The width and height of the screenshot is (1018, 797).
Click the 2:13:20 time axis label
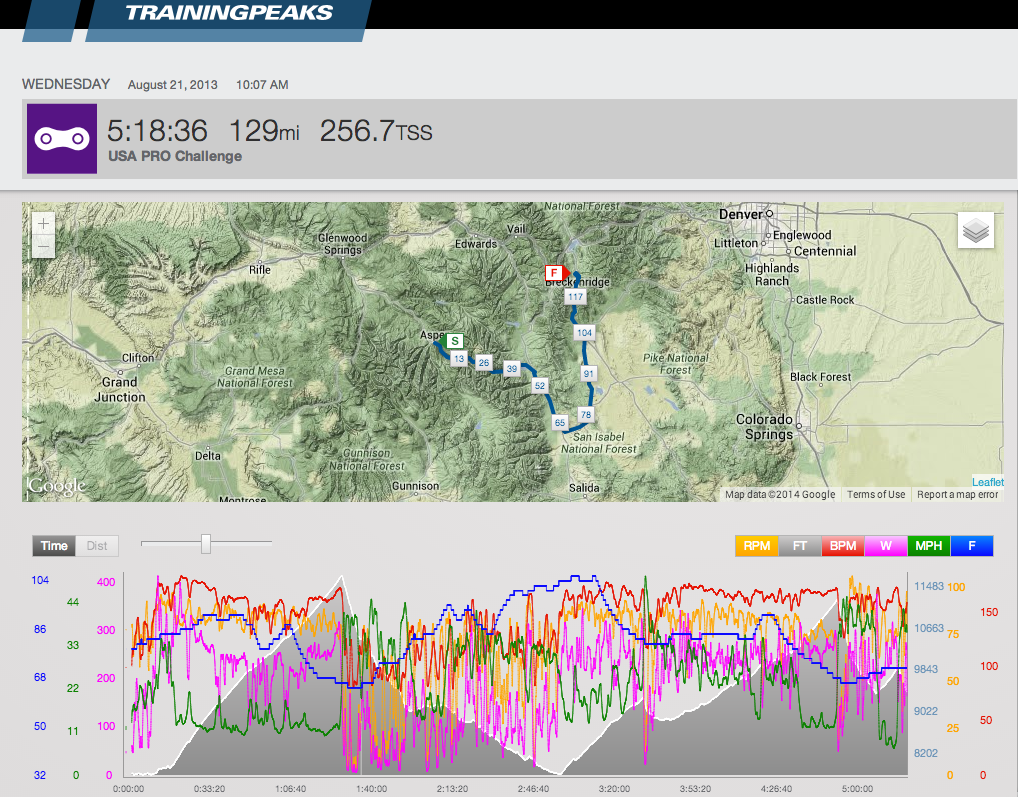tap(453, 789)
